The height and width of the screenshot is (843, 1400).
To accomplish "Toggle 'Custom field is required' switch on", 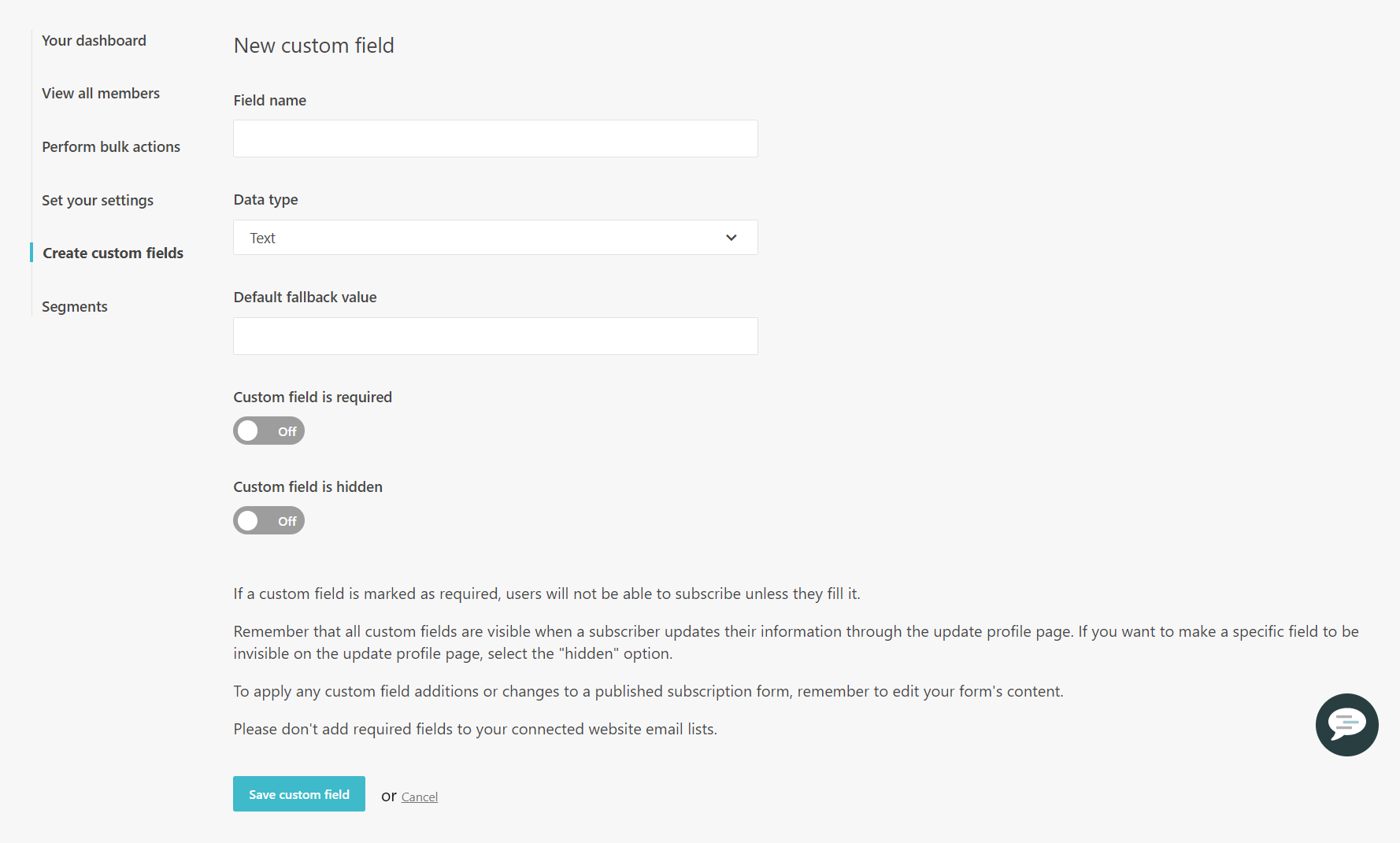I will click(269, 431).
